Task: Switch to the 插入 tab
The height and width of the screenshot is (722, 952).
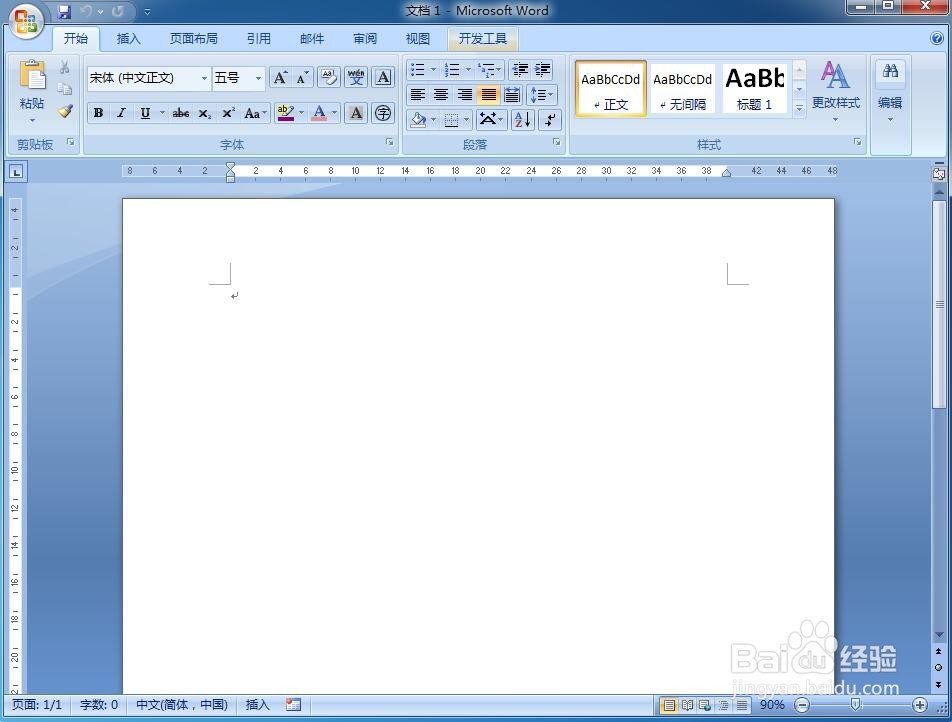Action: click(128, 39)
